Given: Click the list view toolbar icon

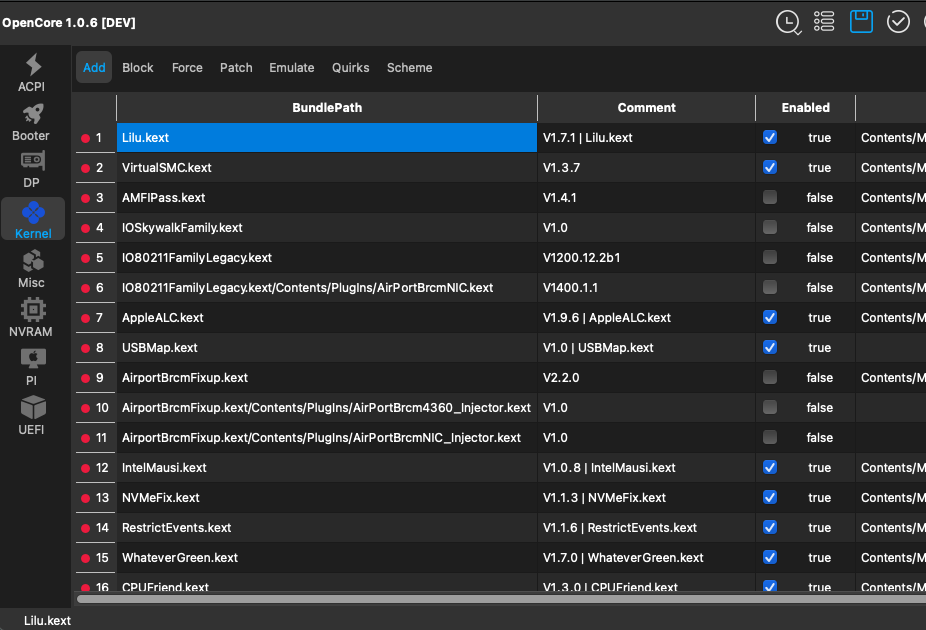Looking at the screenshot, I should click(824, 22).
